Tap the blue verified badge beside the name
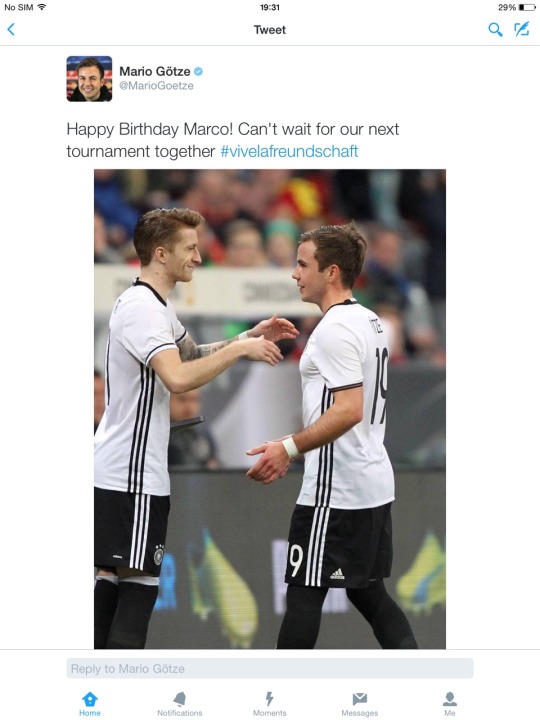This screenshot has width=540, height=720. pos(198,71)
